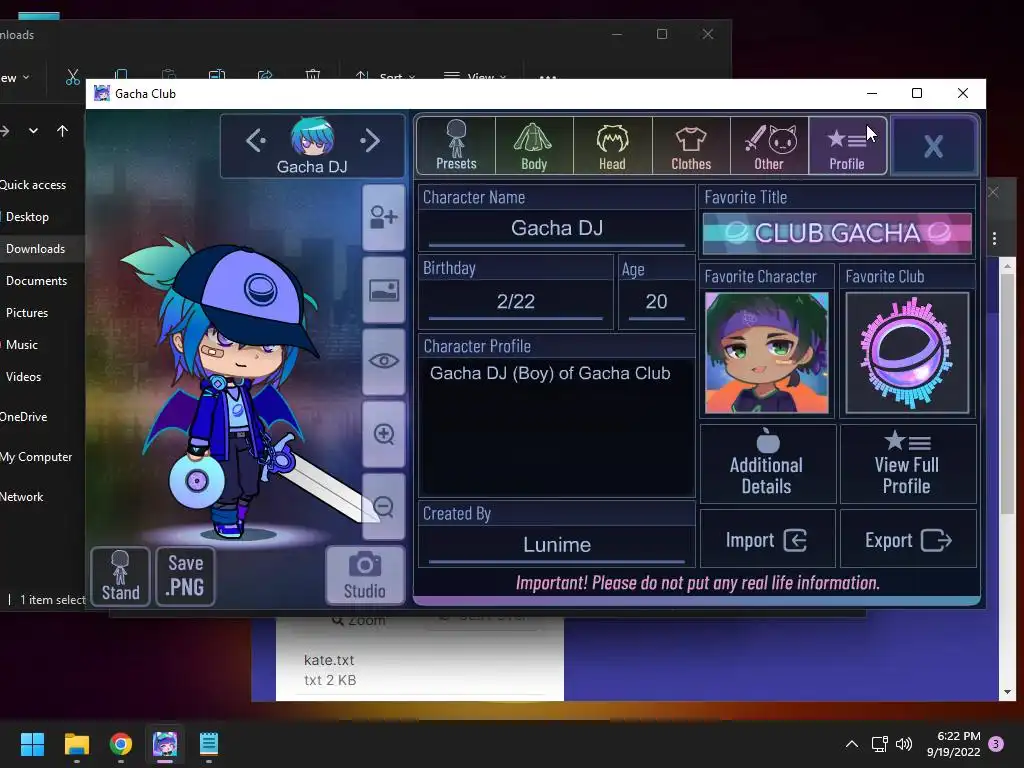Open Studio with the camera button
The width and height of the screenshot is (1024, 768).
[364, 575]
